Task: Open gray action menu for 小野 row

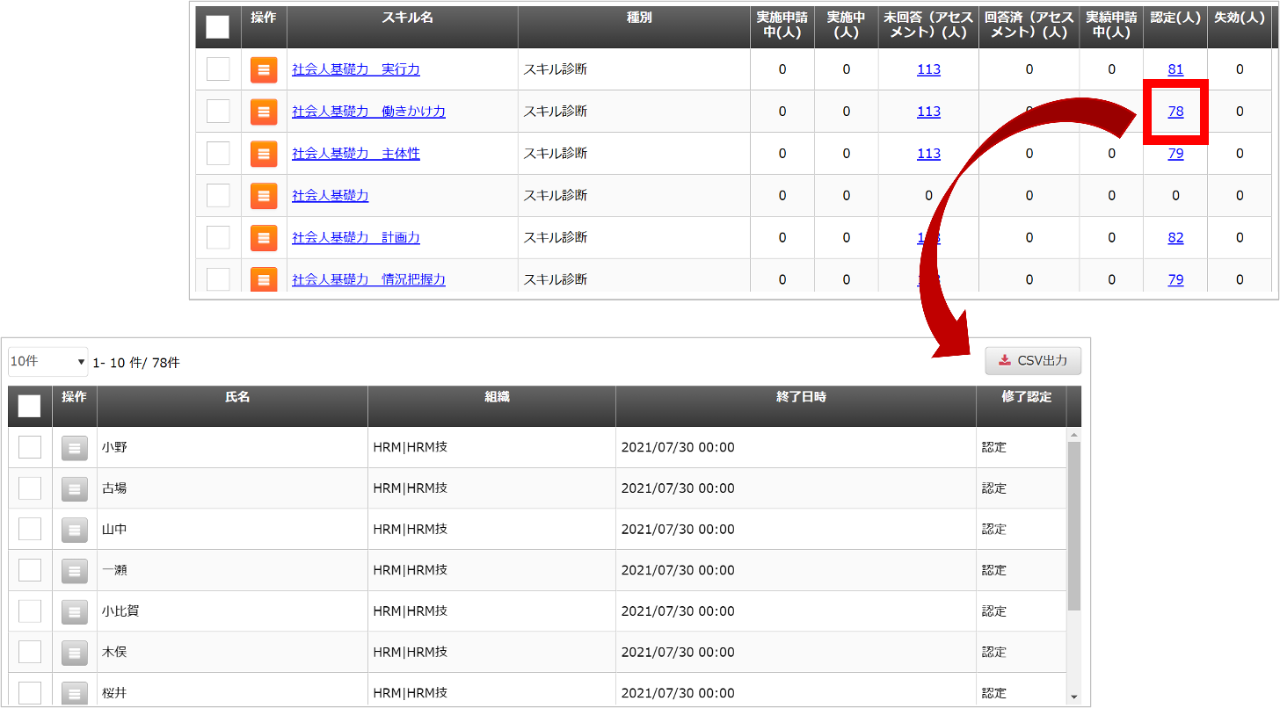Action: pyautogui.click(x=74, y=448)
